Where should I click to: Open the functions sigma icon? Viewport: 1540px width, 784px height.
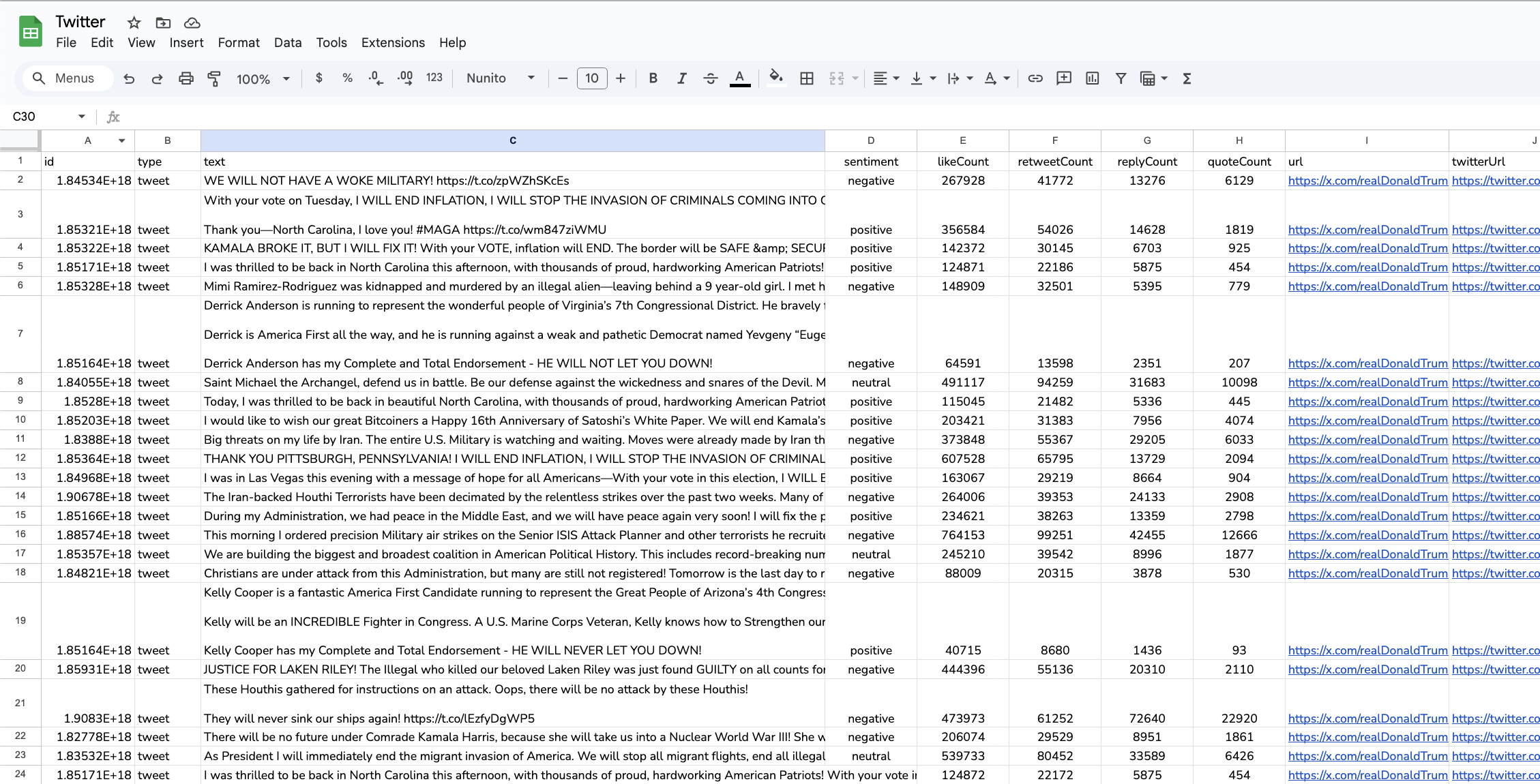[x=1187, y=78]
